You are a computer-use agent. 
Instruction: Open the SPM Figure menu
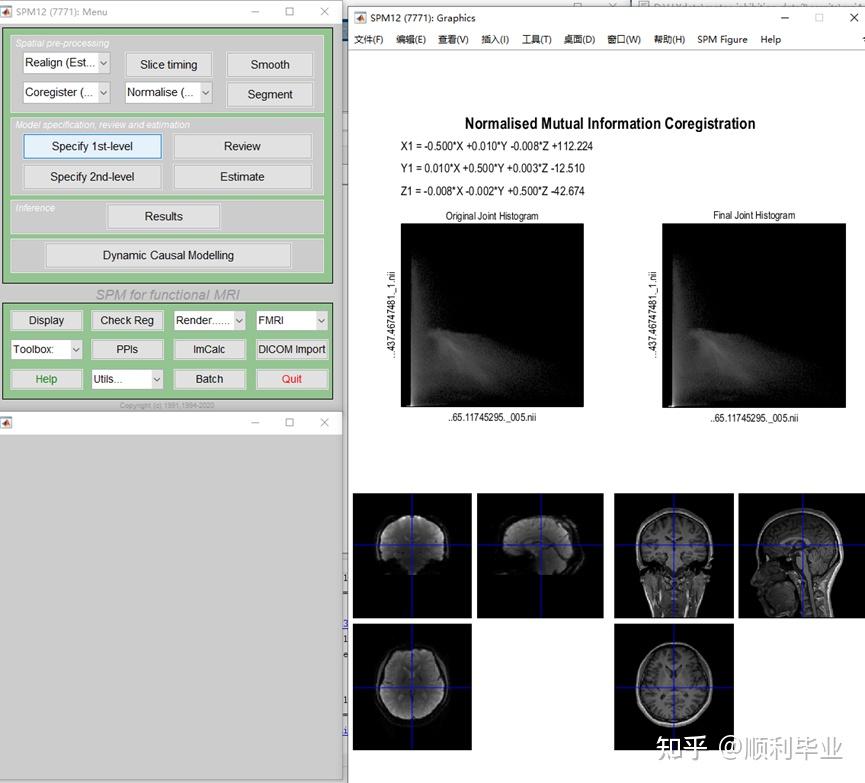(x=722, y=40)
